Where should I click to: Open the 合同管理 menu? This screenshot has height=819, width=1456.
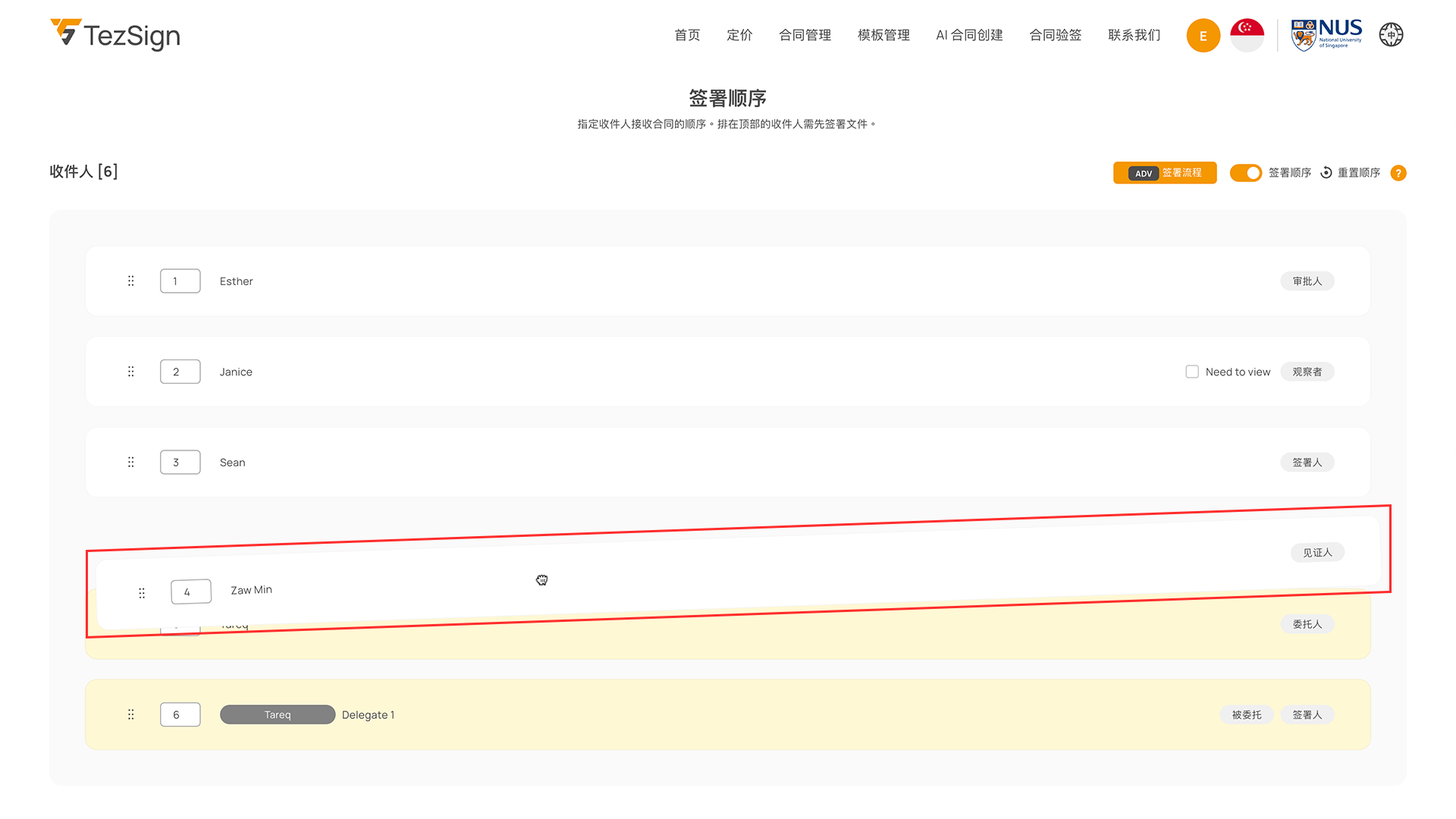coord(805,35)
